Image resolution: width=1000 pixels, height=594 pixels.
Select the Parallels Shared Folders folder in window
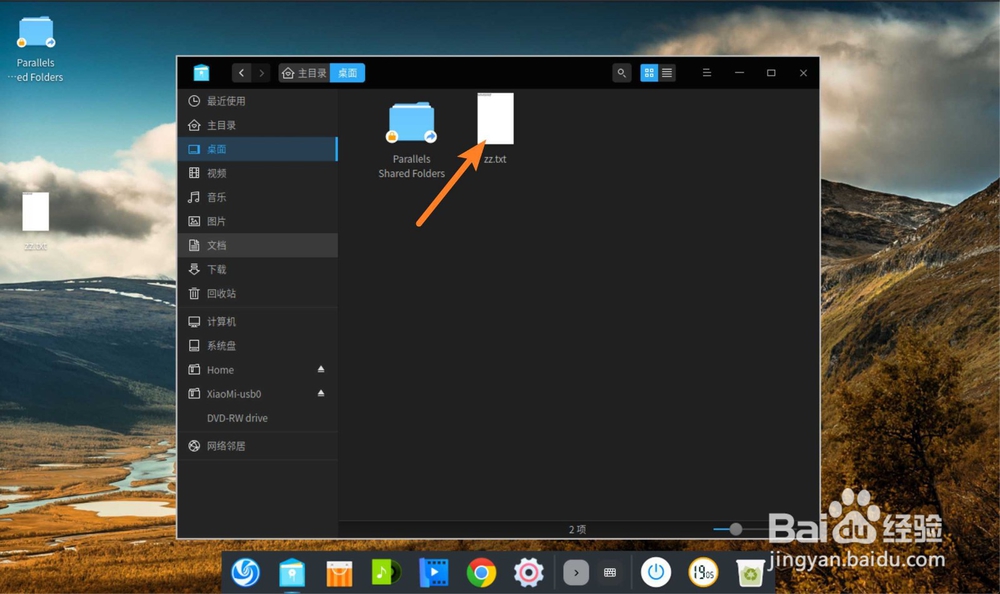coord(411,140)
